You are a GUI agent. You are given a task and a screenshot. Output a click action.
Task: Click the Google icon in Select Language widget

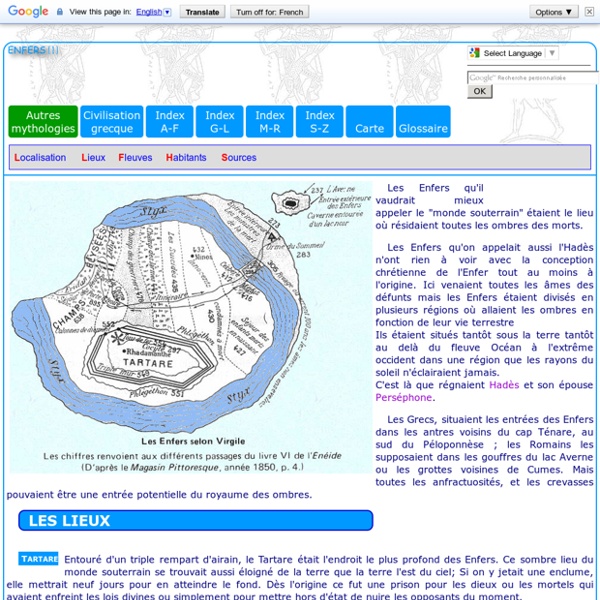pyautogui.click(x=475, y=53)
